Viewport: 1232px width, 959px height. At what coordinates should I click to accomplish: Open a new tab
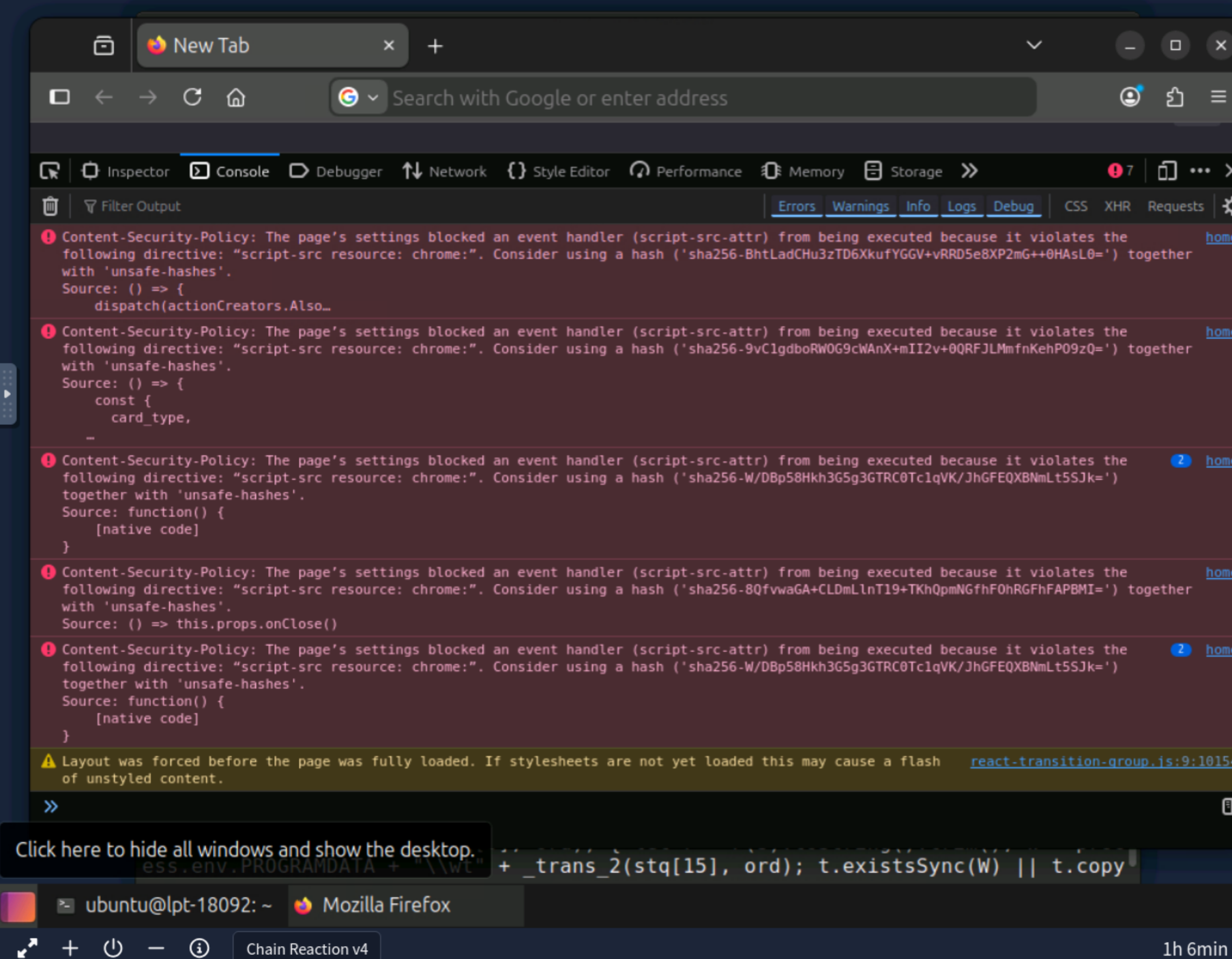pos(435,46)
